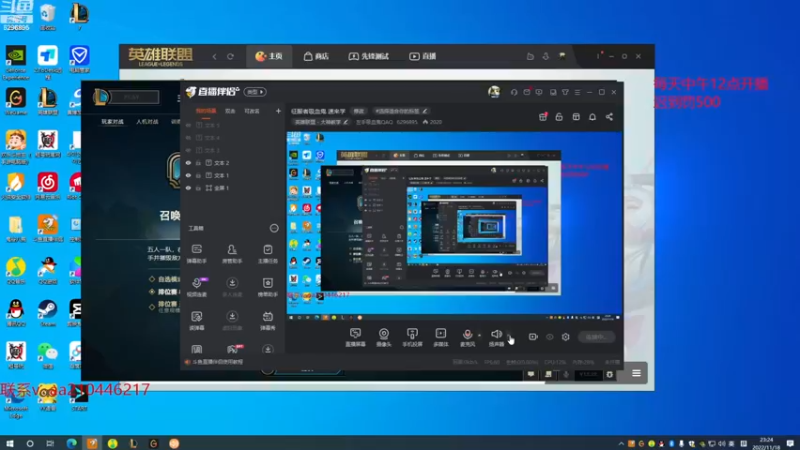Expand the microphone options arrow

479,335
